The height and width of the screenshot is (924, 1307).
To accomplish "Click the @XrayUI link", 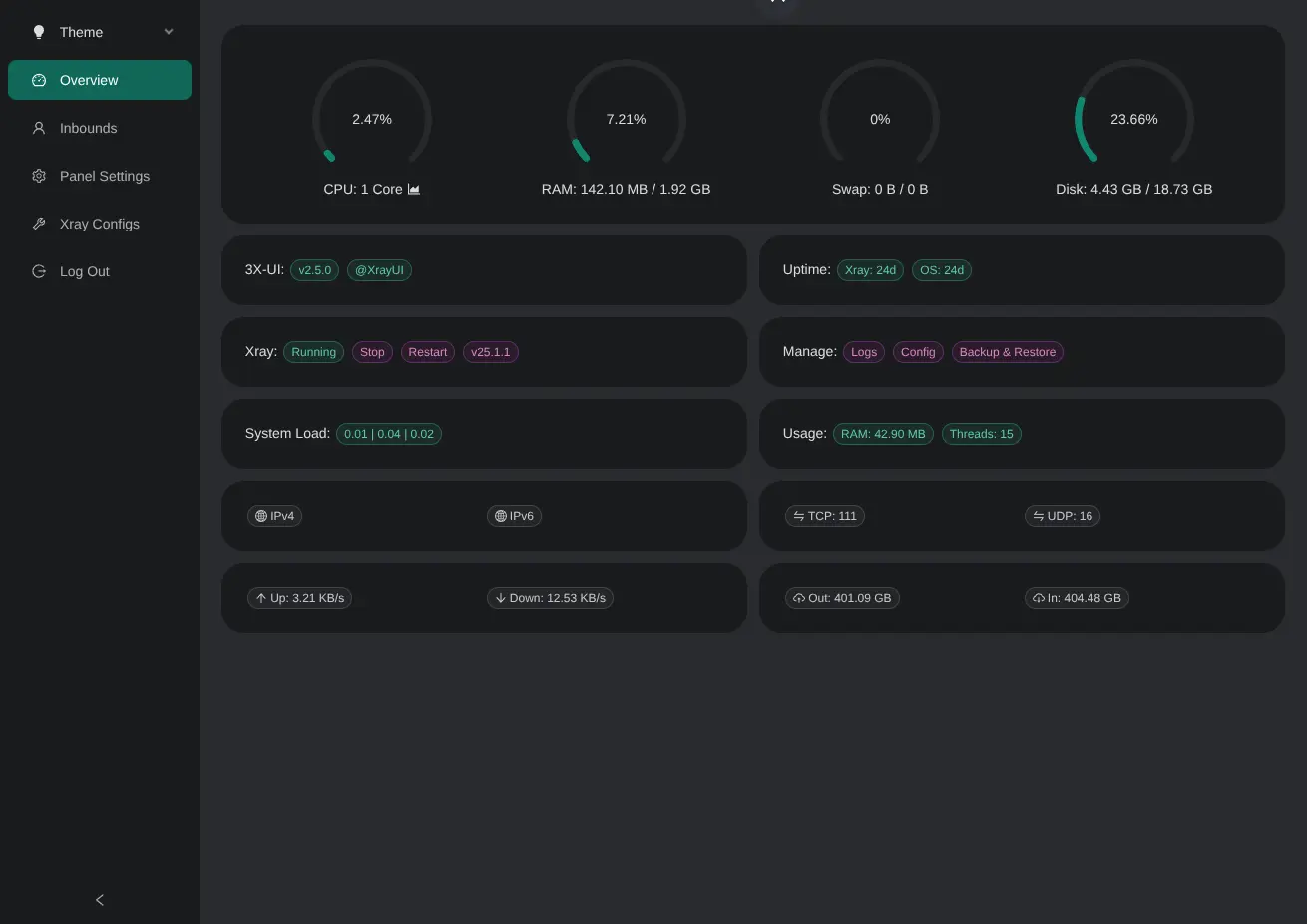I will pos(379,270).
